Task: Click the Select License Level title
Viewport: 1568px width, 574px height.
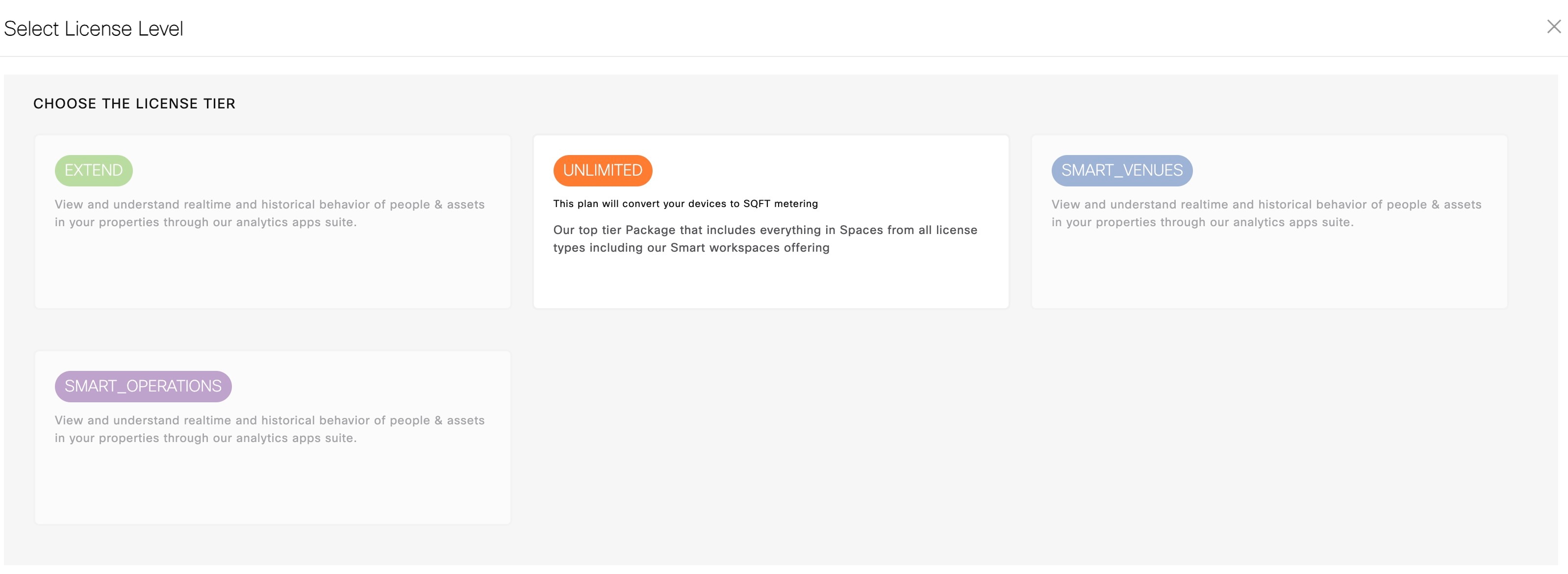Action: (x=93, y=28)
